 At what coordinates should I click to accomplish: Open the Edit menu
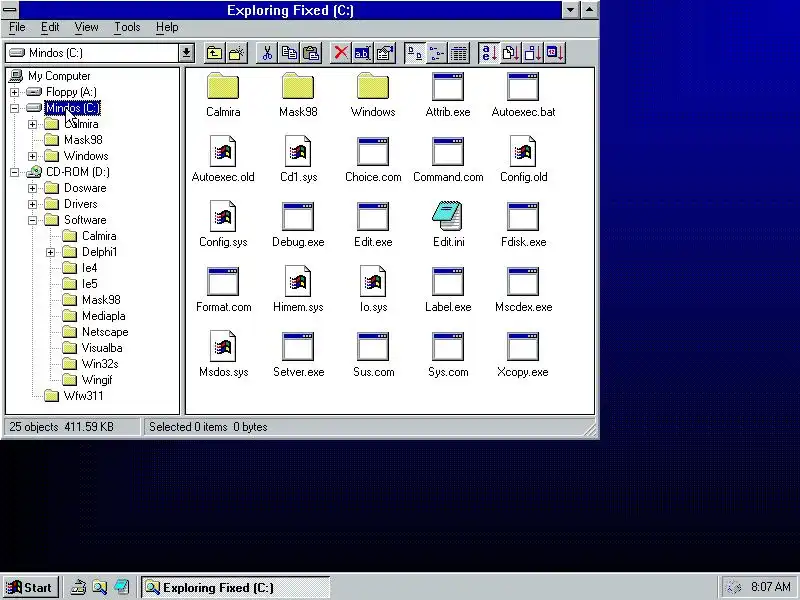50,27
